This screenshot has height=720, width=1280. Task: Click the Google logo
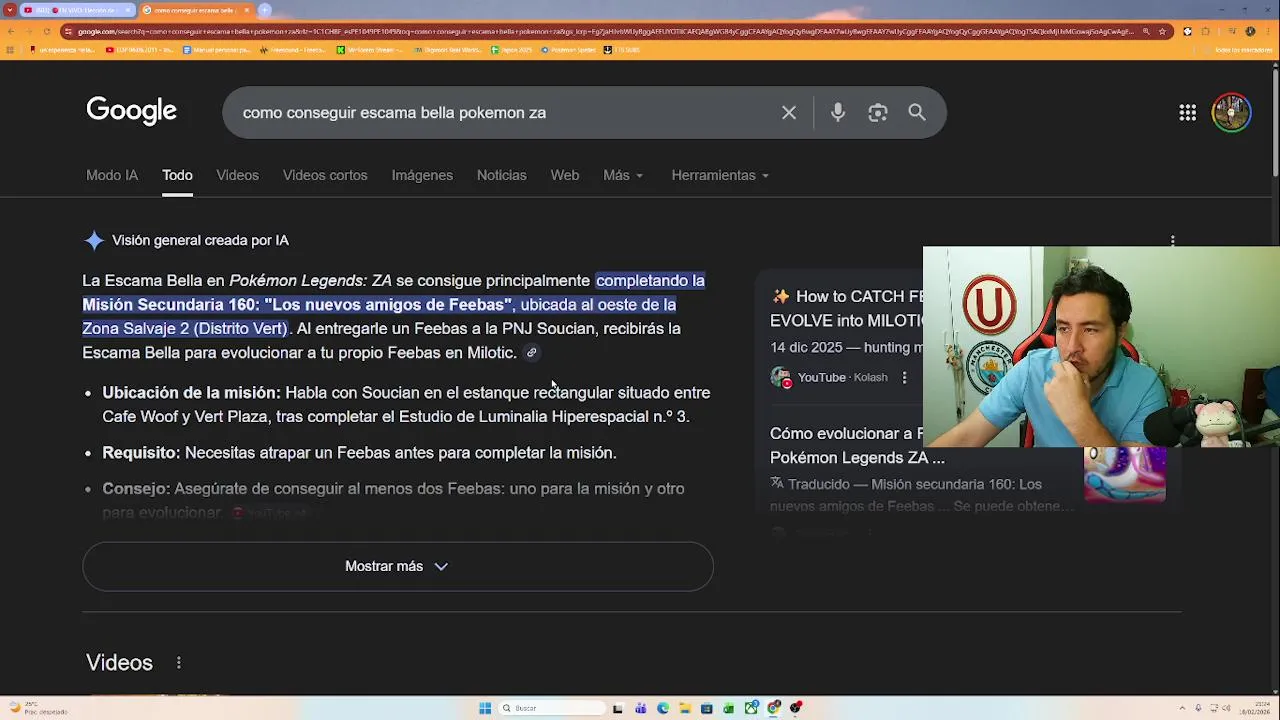click(x=131, y=110)
